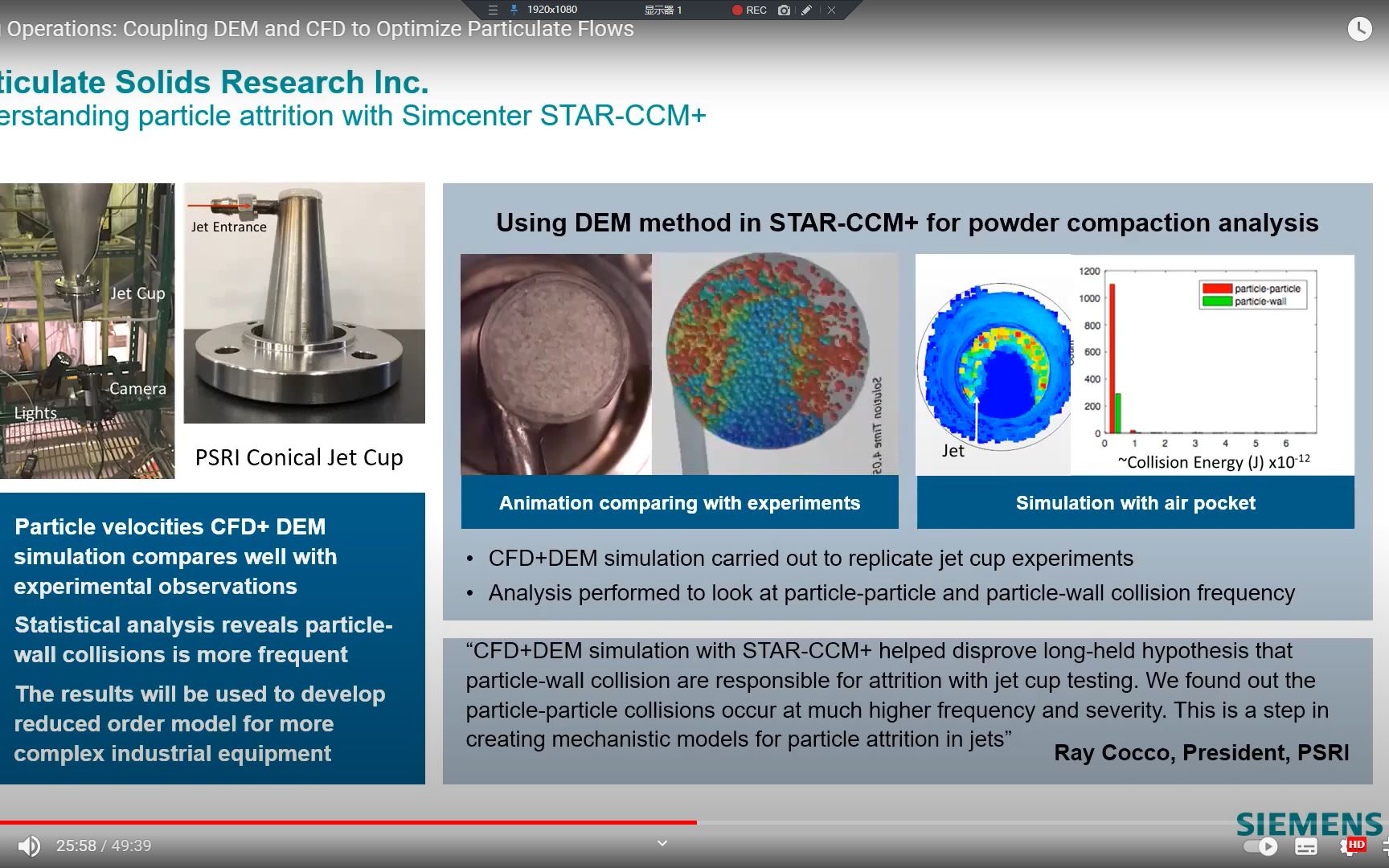Click the jet simulation contour image

pos(994,366)
